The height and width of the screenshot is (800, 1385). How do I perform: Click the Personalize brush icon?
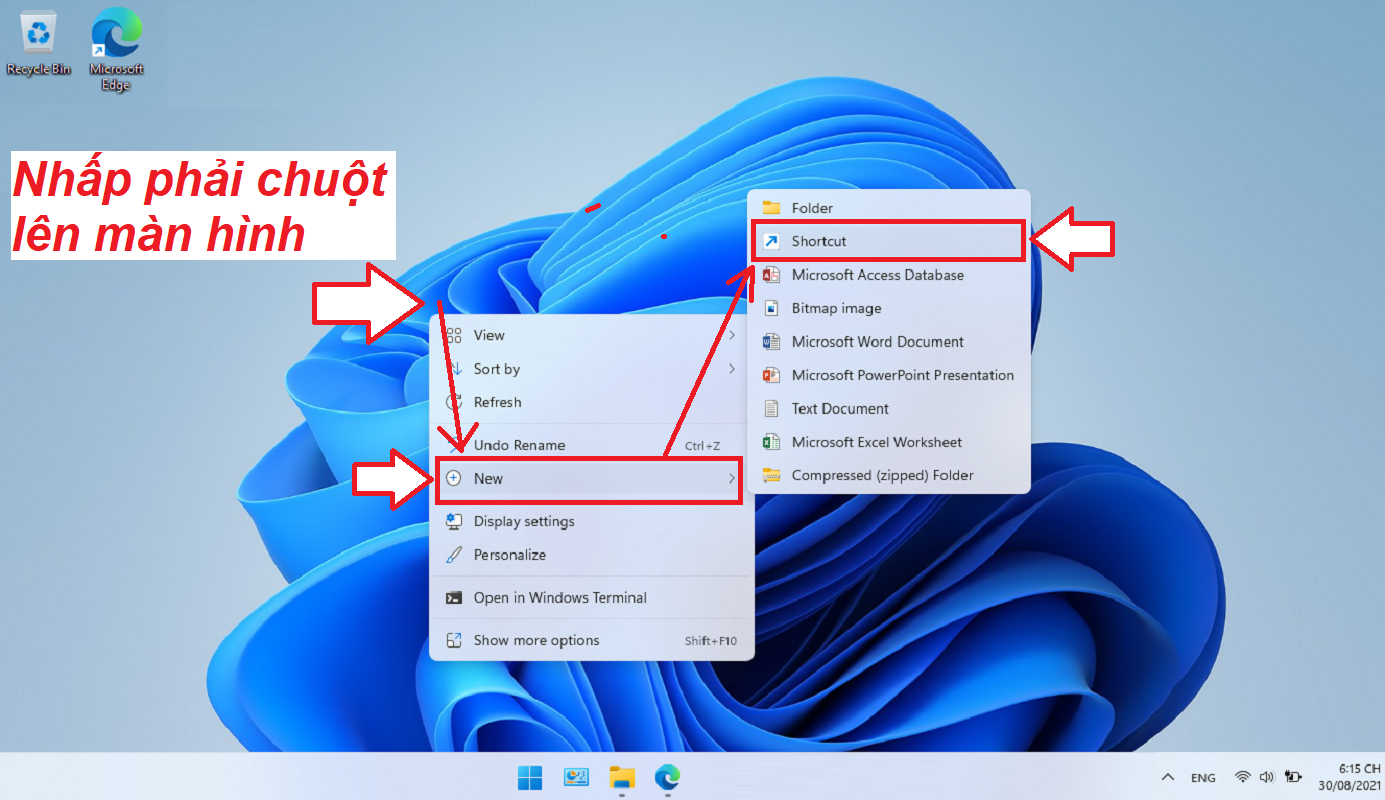pos(454,554)
